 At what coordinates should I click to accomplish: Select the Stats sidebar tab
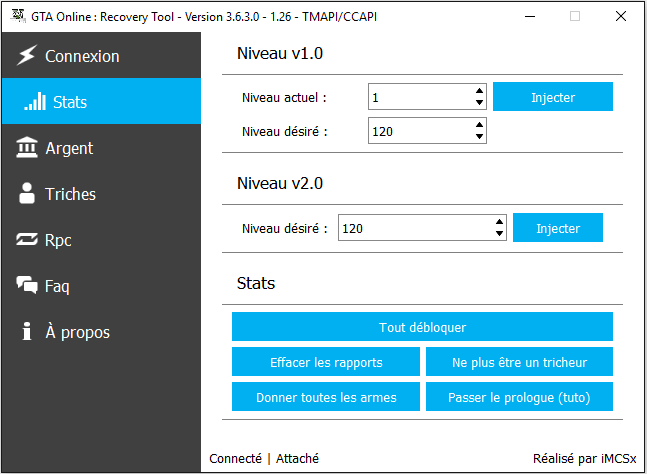point(101,101)
